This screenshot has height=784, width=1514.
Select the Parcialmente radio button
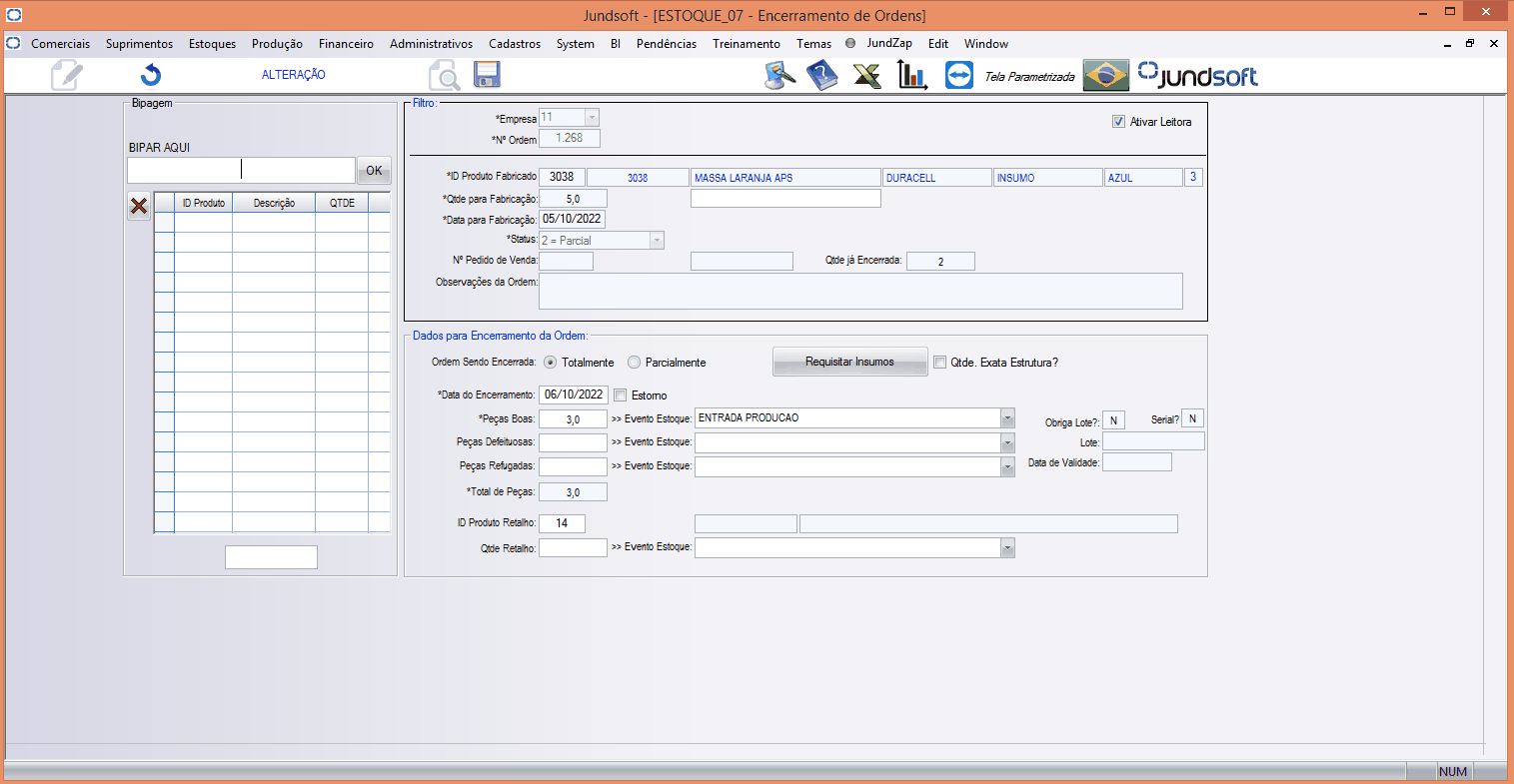(634, 363)
